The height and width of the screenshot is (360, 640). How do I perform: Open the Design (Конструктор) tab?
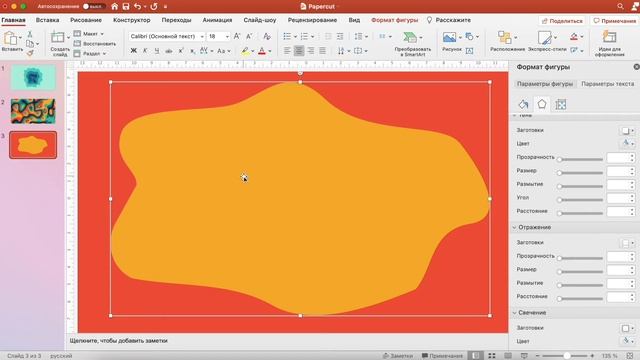pyautogui.click(x=131, y=20)
